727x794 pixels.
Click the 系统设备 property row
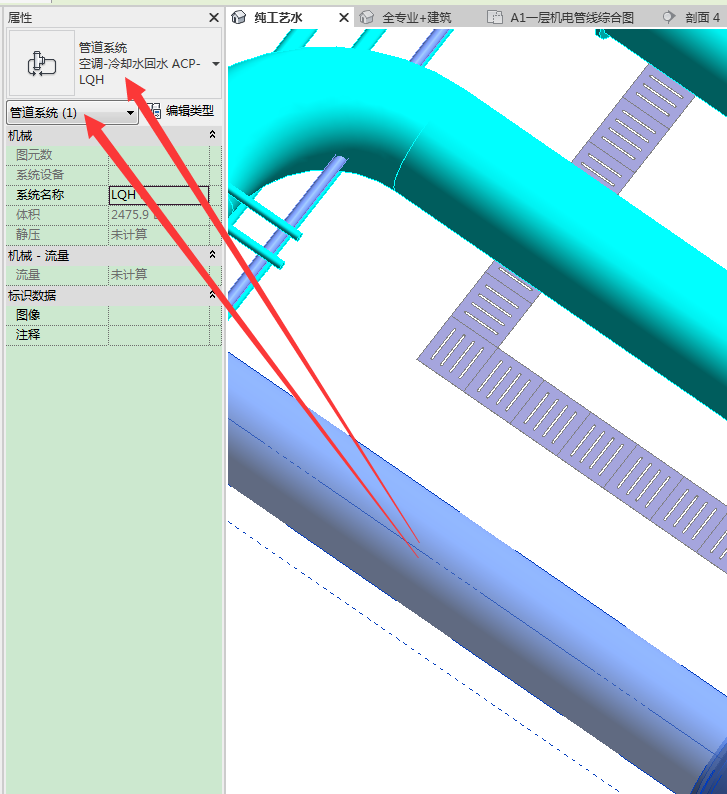pyautogui.click(x=114, y=175)
